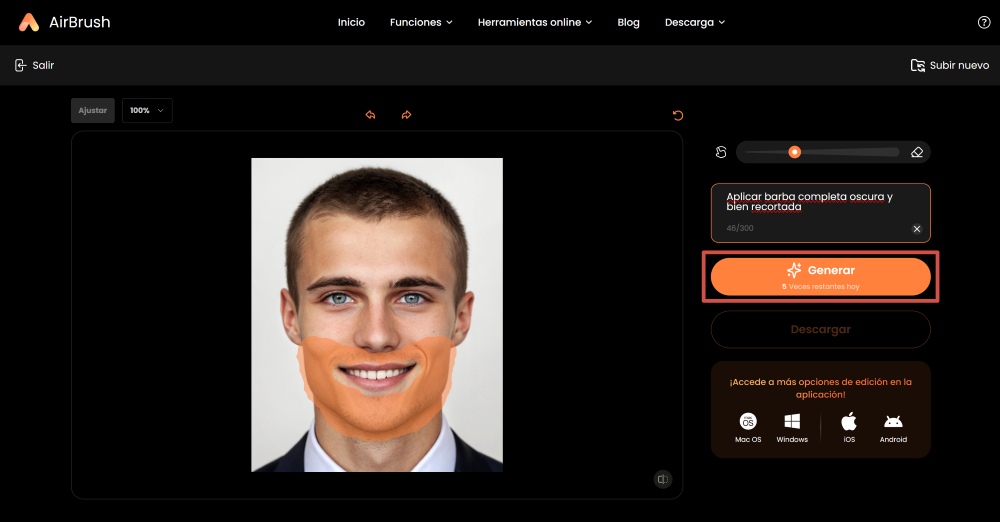Undo the last brush stroke
The height and width of the screenshot is (522, 1000).
[x=370, y=115]
